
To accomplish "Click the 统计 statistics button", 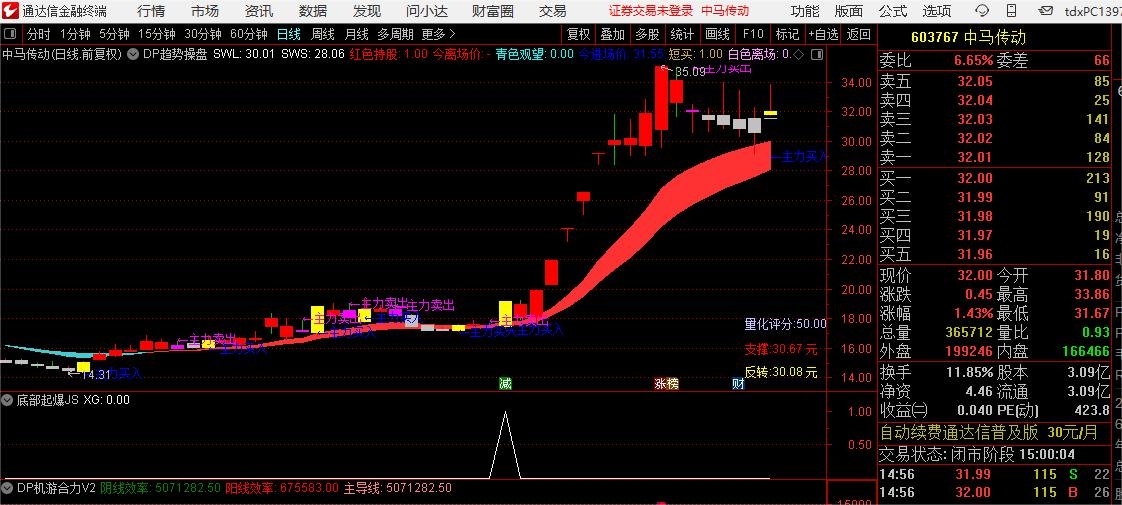I will [682, 34].
